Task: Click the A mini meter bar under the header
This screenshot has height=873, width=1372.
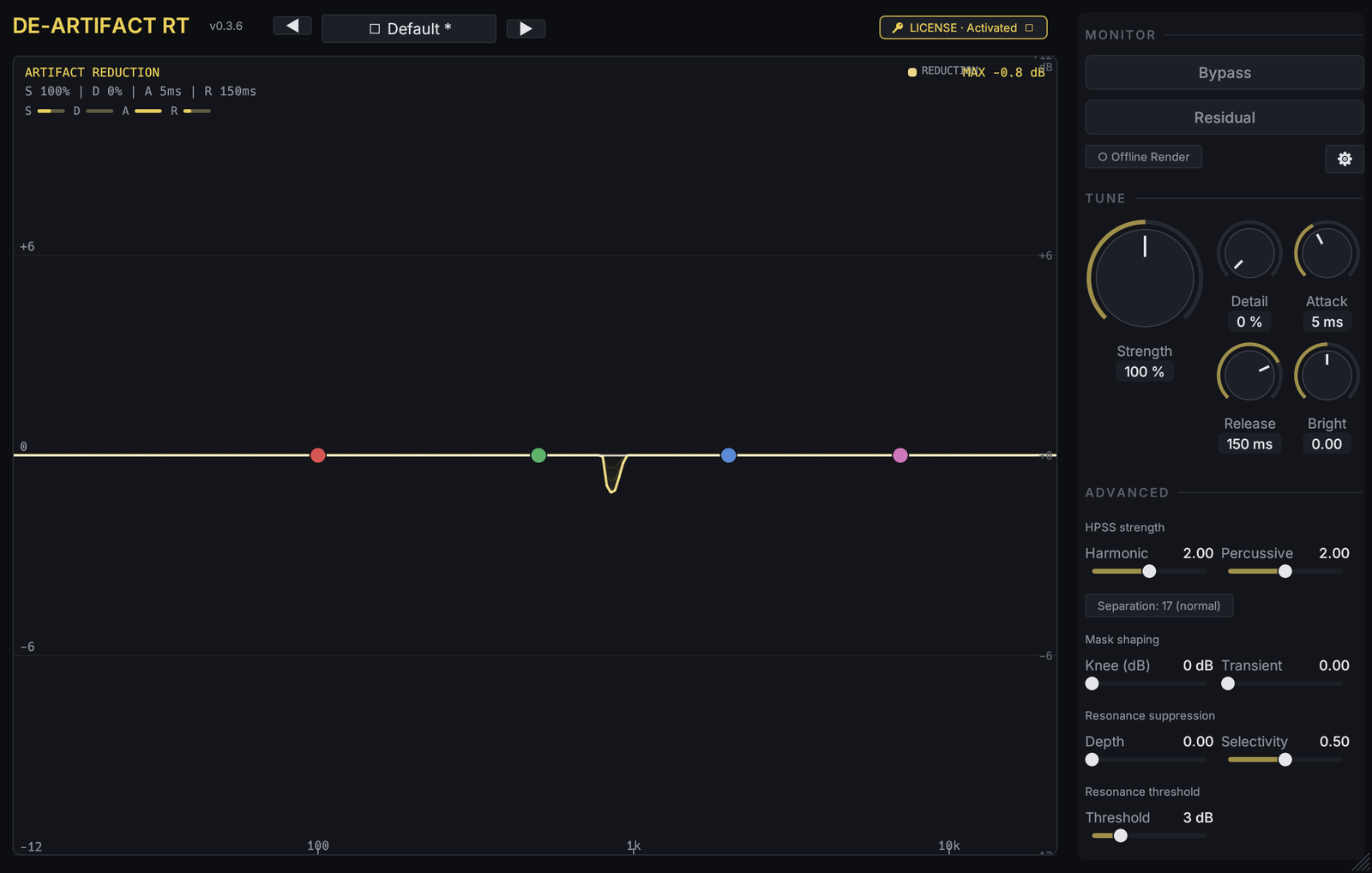Action: 148,111
